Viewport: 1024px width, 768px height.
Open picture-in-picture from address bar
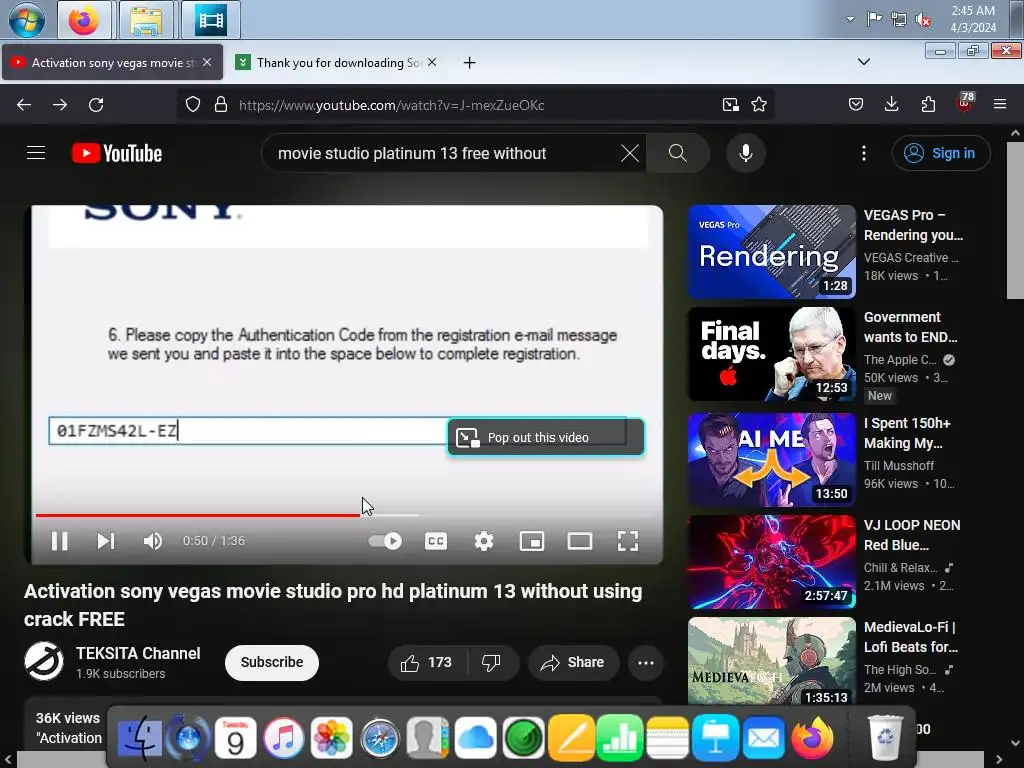tap(730, 104)
